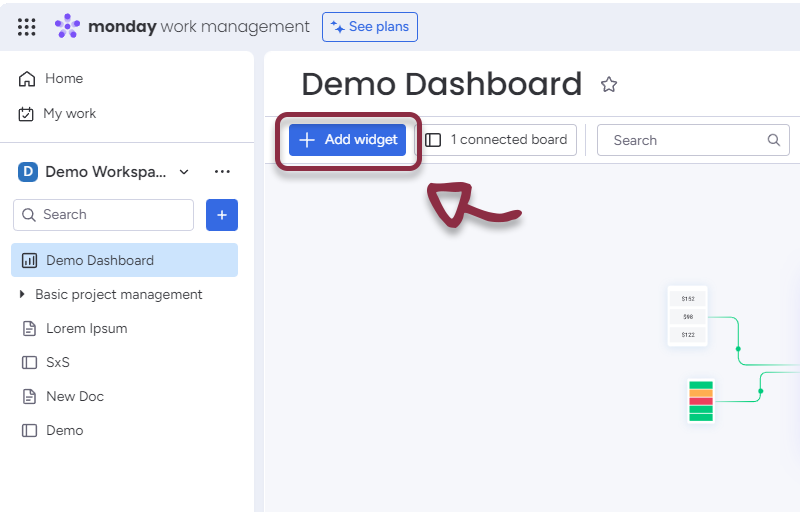Image resolution: width=800 pixels, height=512 pixels.
Task: Click the See plans button
Action: pos(370,27)
